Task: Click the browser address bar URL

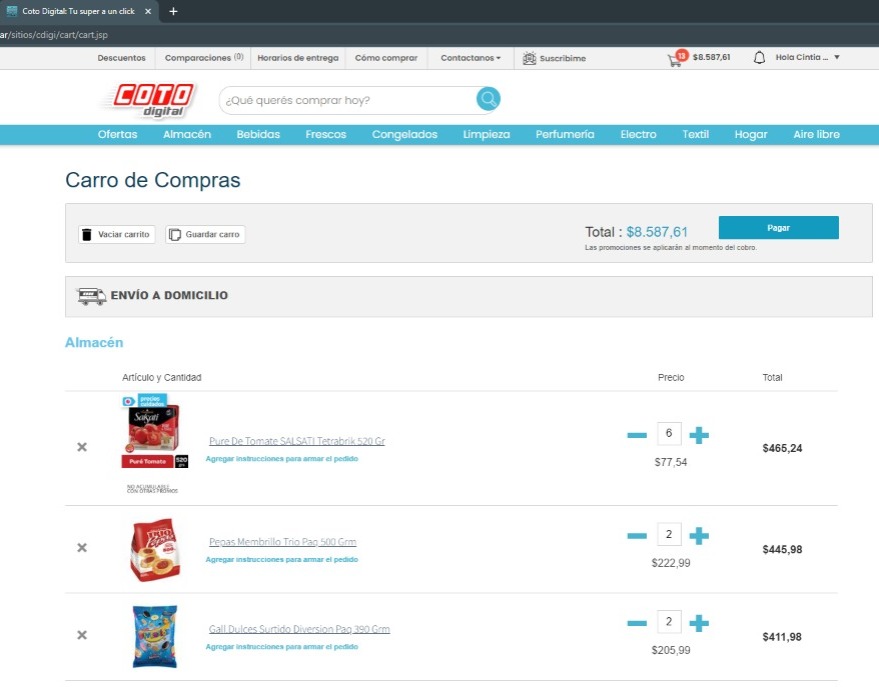Action: click(54, 35)
